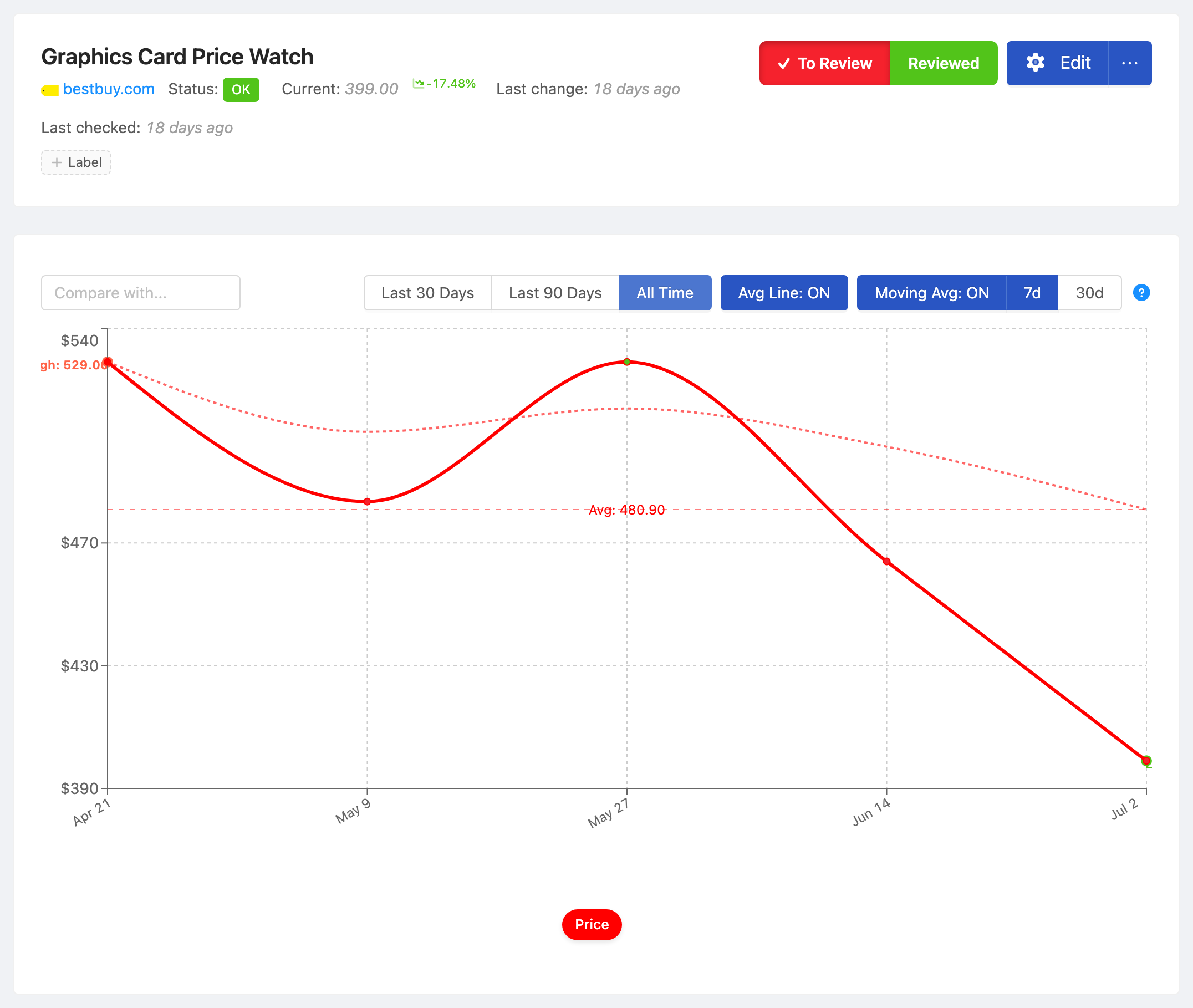Click the $540 axis label

tap(79, 340)
